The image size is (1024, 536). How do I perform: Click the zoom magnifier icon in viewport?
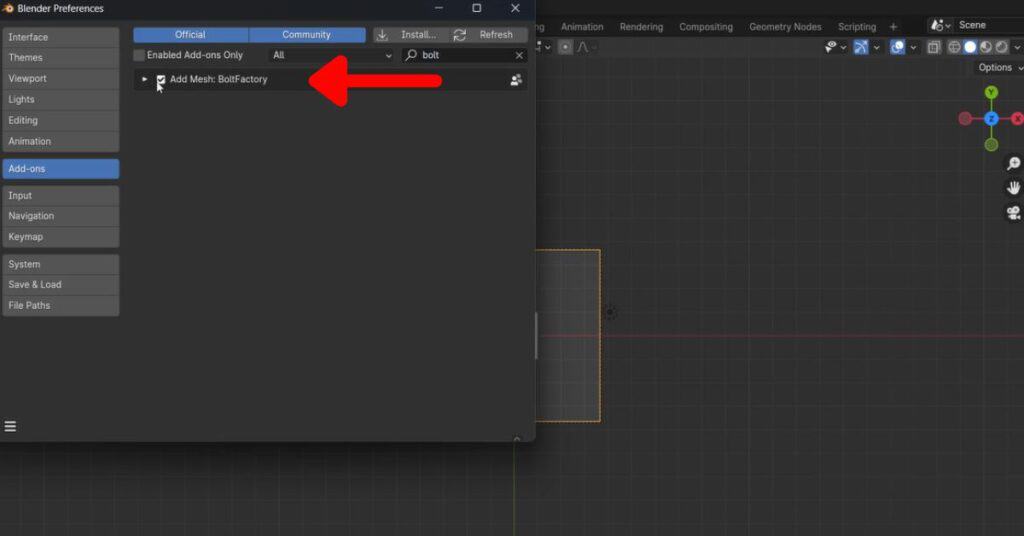[1013, 164]
